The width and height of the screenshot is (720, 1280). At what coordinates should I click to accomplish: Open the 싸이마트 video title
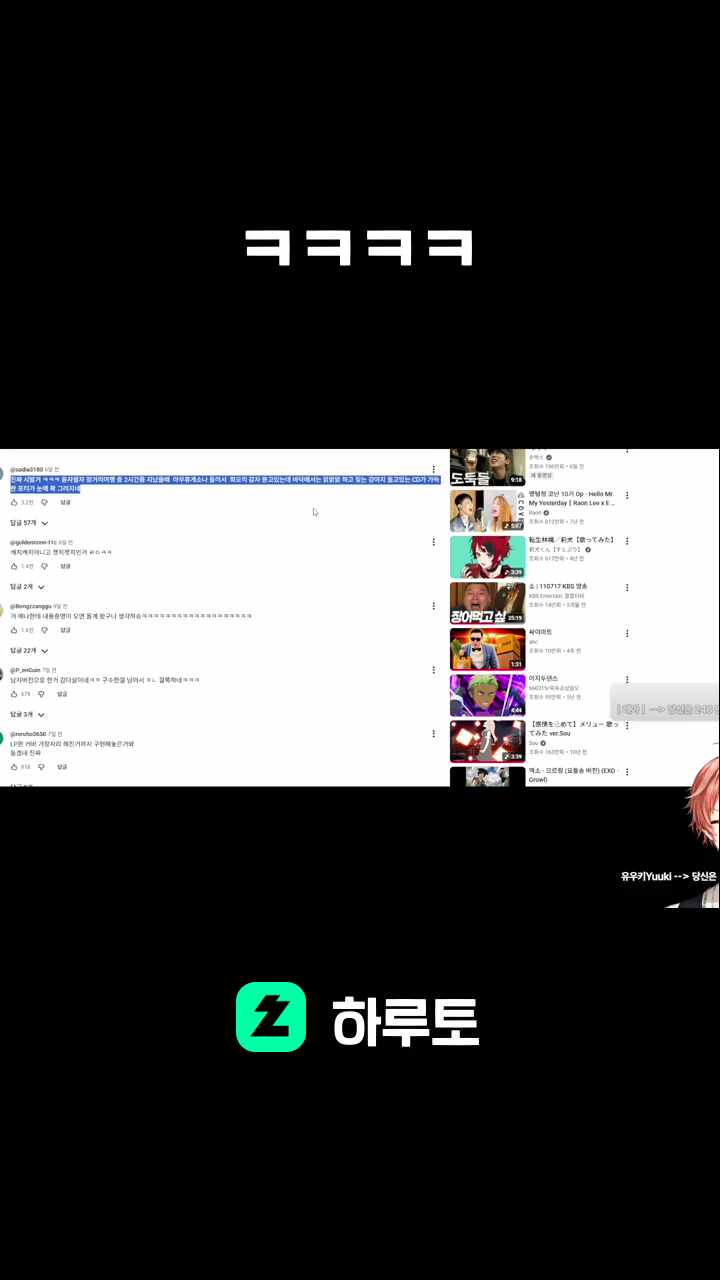click(x=540, y=632)
